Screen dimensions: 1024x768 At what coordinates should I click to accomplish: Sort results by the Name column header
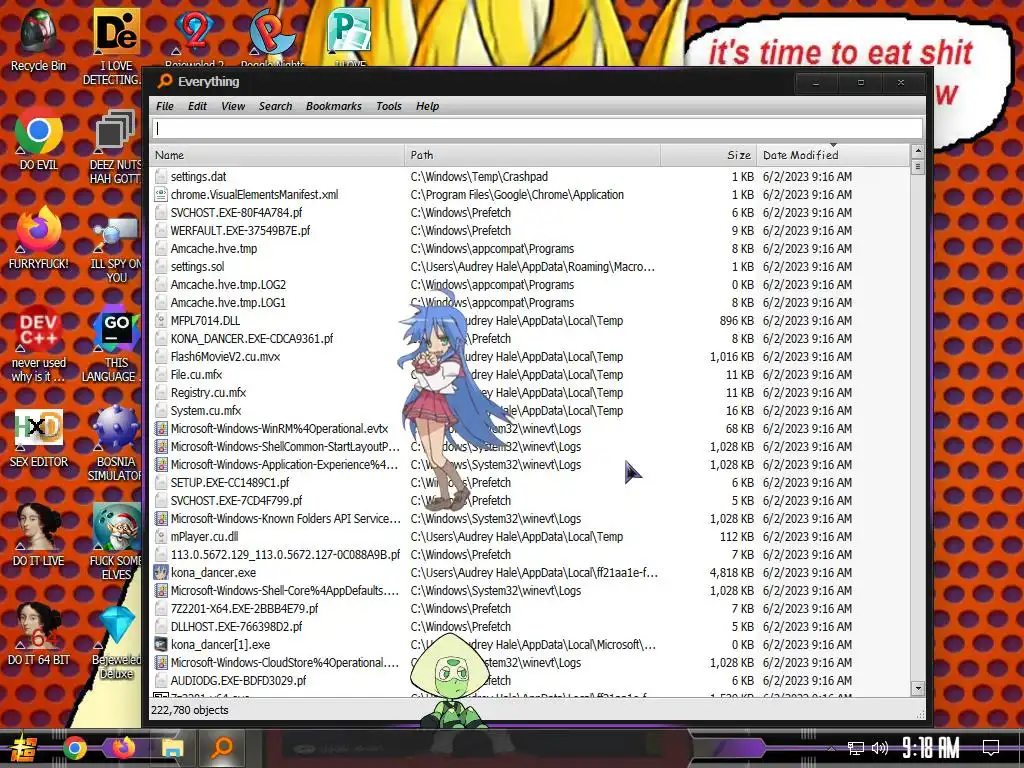[278, 155]
